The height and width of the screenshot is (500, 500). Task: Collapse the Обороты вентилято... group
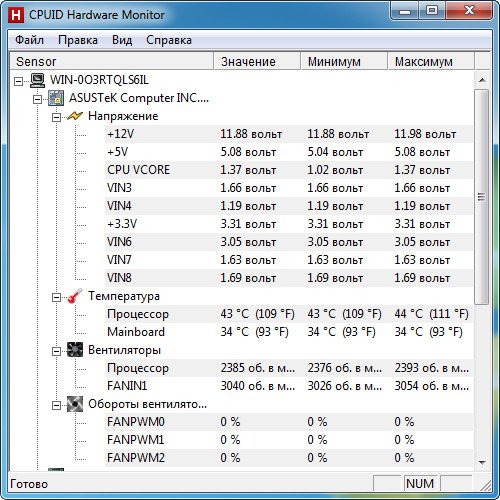[x=56, y=405]
